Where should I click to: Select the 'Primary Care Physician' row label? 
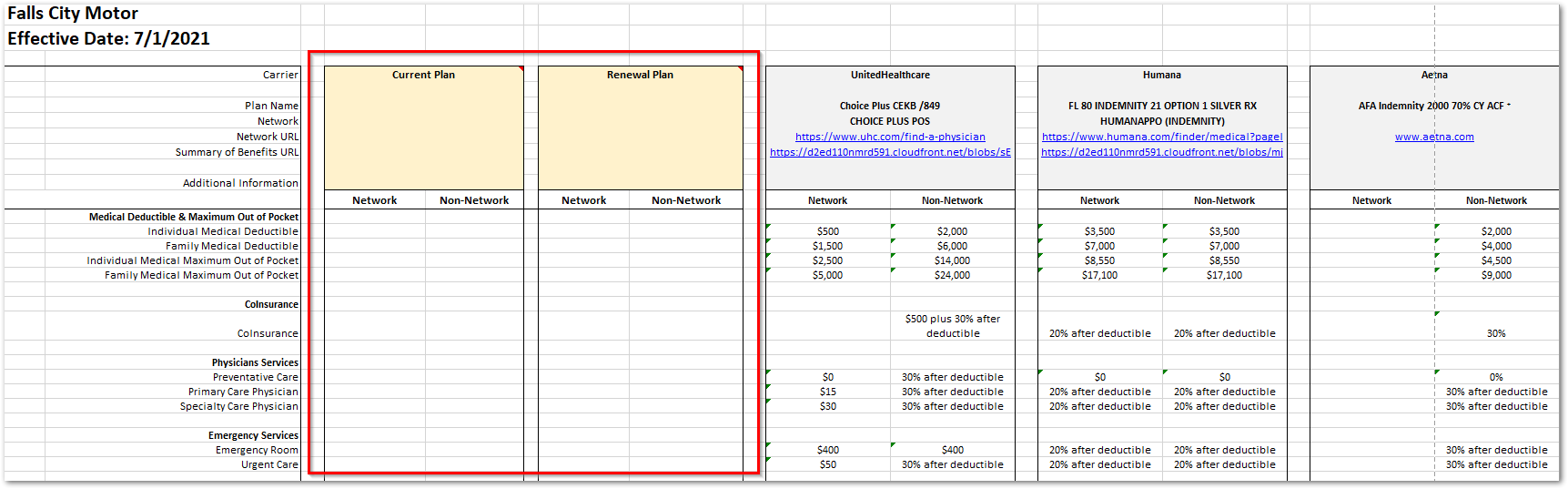[243, 392]
